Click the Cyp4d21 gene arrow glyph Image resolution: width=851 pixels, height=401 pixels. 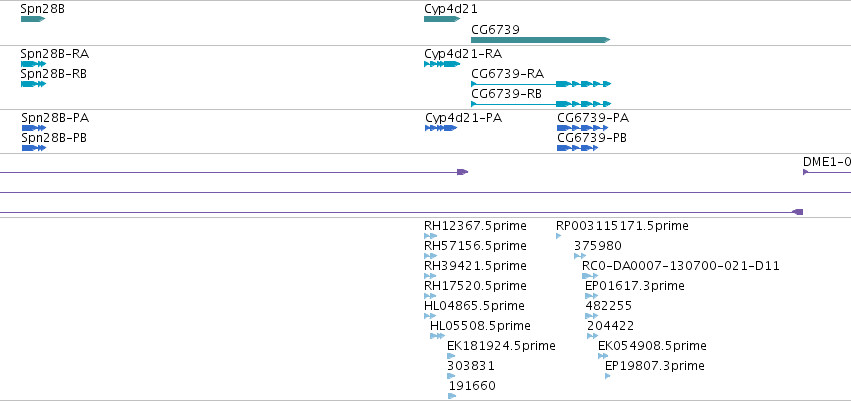click(x=442, y=19)
